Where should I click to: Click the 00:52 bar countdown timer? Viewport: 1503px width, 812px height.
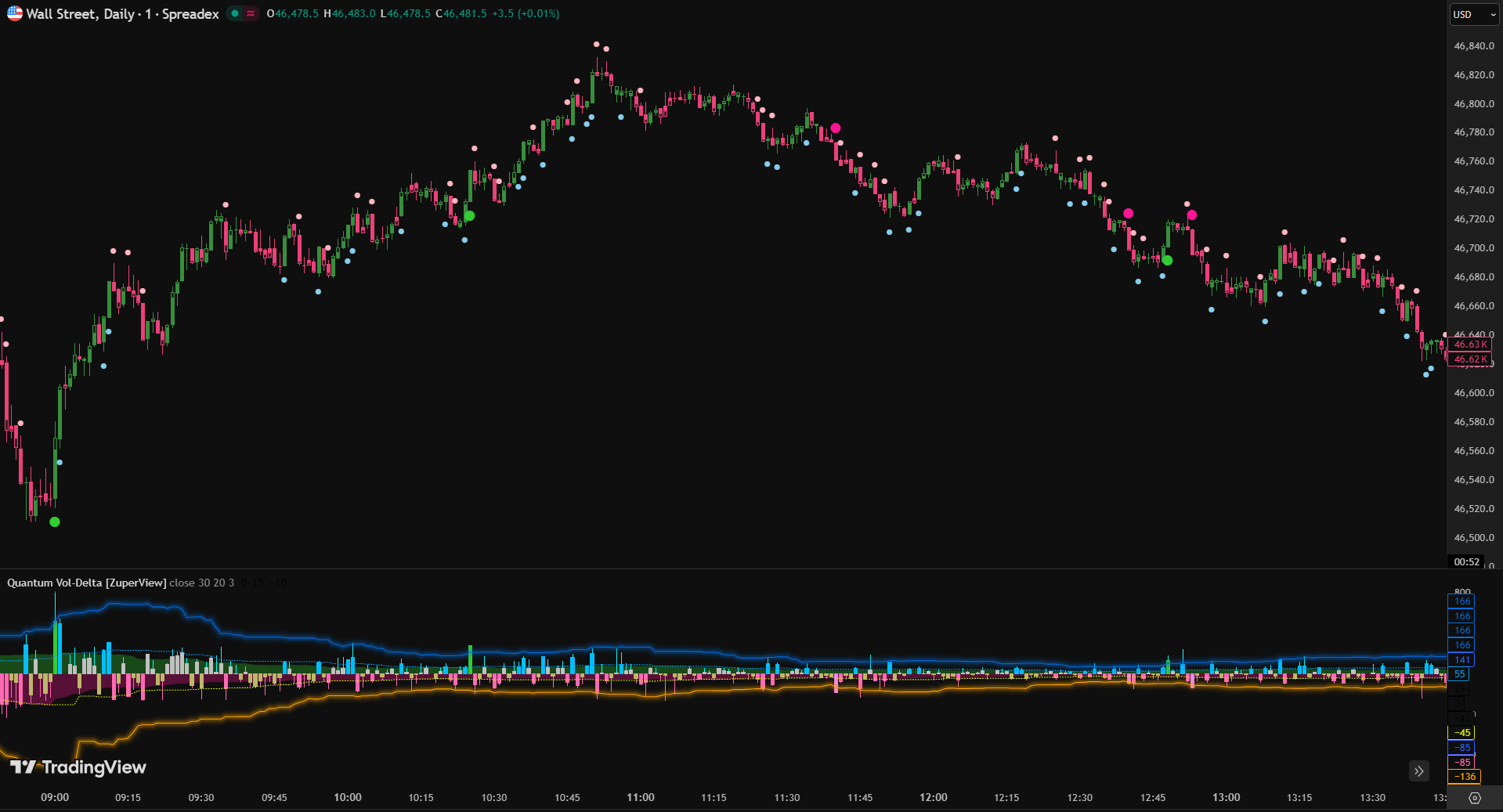(1466, 561)
